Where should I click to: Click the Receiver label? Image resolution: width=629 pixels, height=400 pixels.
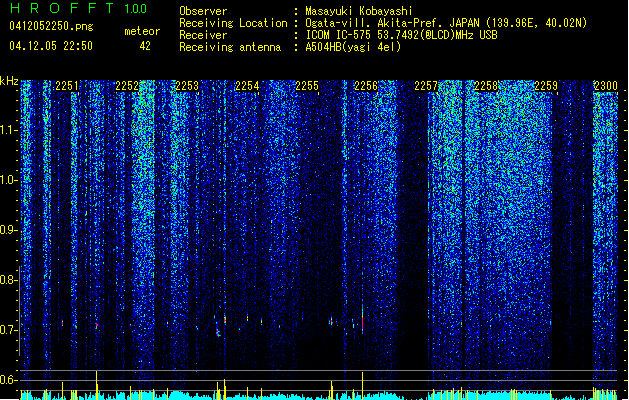point(203,35)
